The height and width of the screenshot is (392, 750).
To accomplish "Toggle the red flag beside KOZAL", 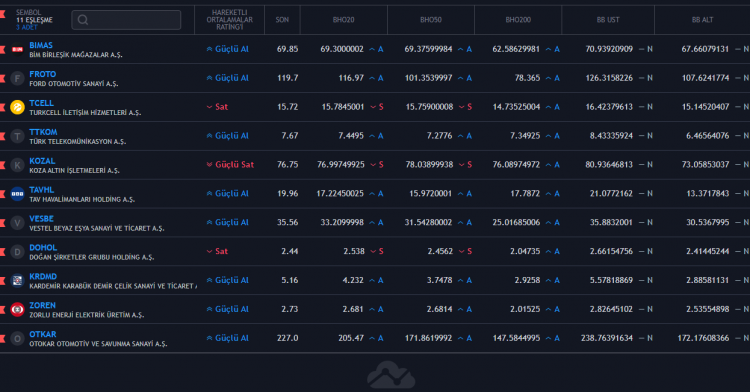I will click(x=2, y=165).
